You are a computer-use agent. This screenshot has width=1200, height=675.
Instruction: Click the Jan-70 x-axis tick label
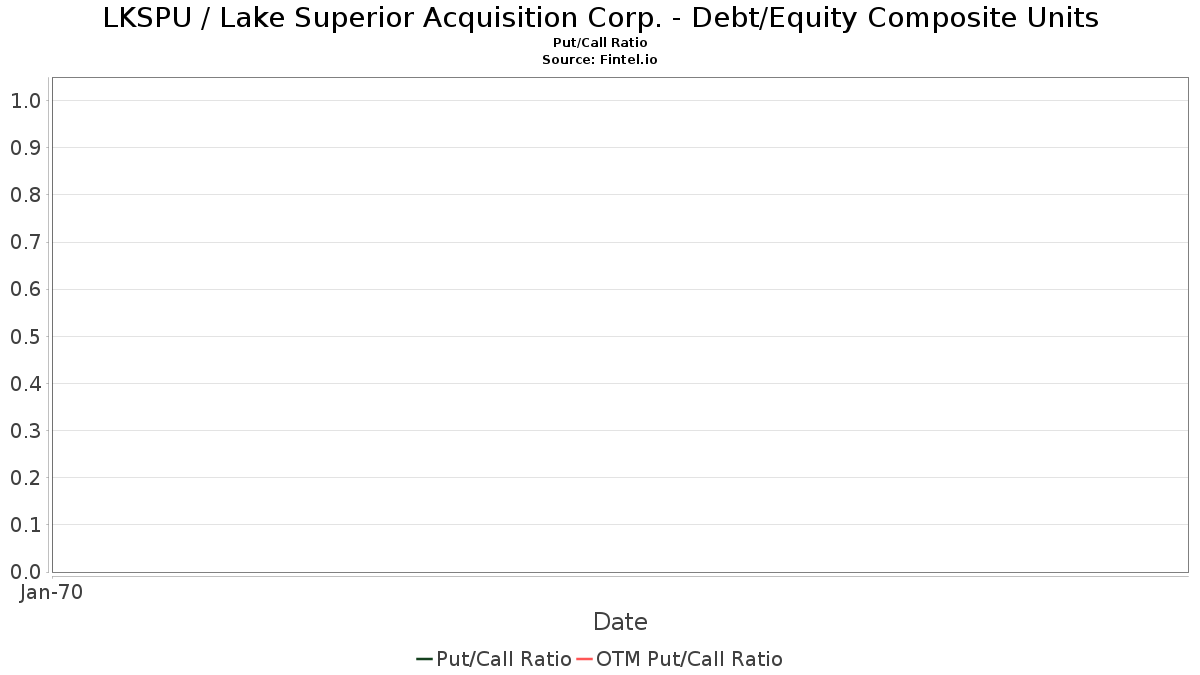pos(51,592)
